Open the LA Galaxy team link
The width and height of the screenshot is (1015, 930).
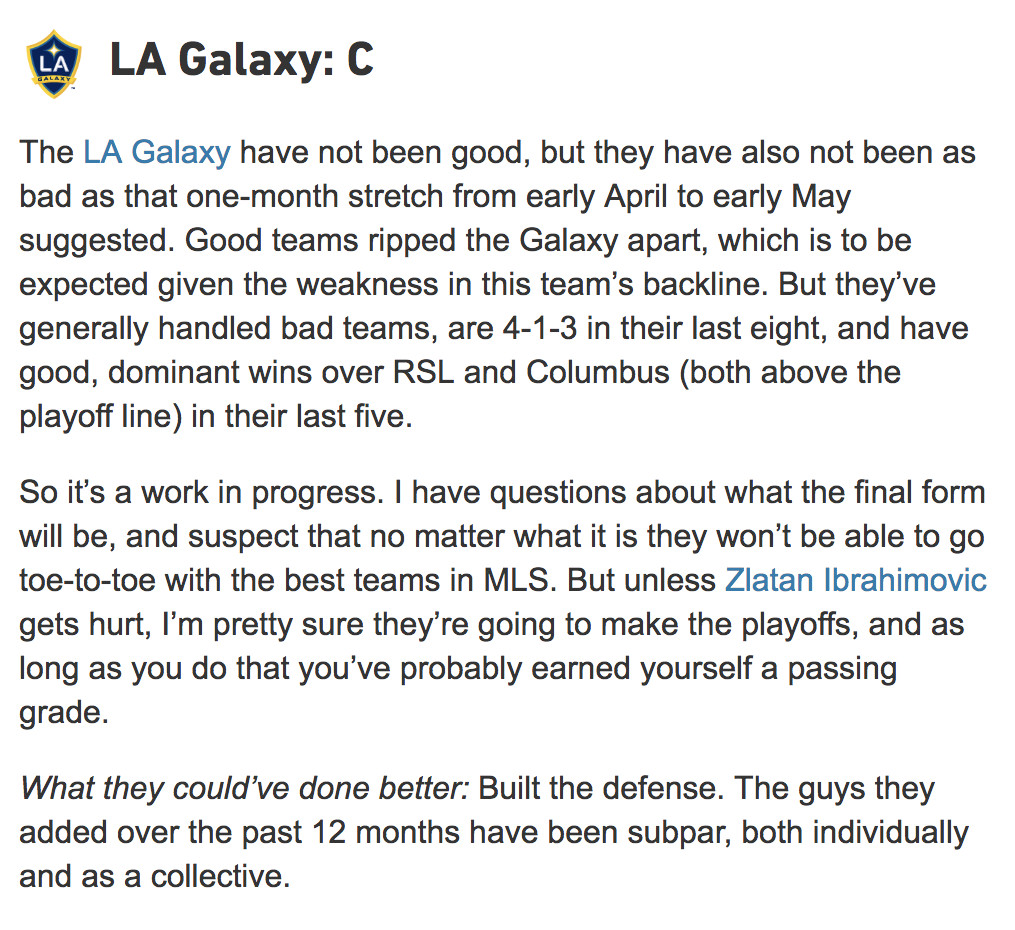click(x=156, y=153)
